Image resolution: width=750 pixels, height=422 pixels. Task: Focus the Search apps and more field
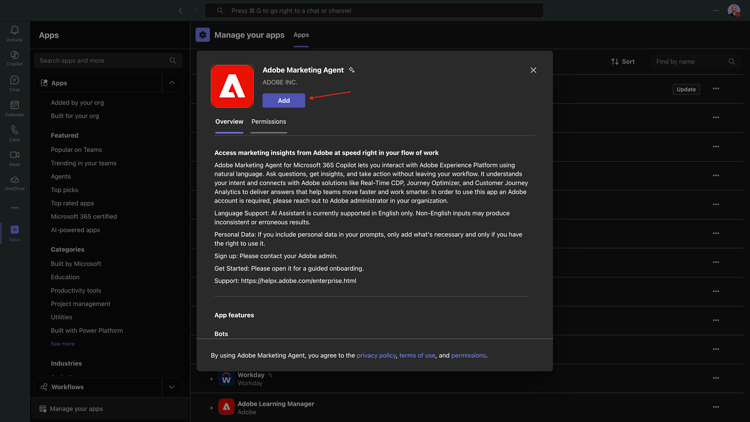coord(108,61)
